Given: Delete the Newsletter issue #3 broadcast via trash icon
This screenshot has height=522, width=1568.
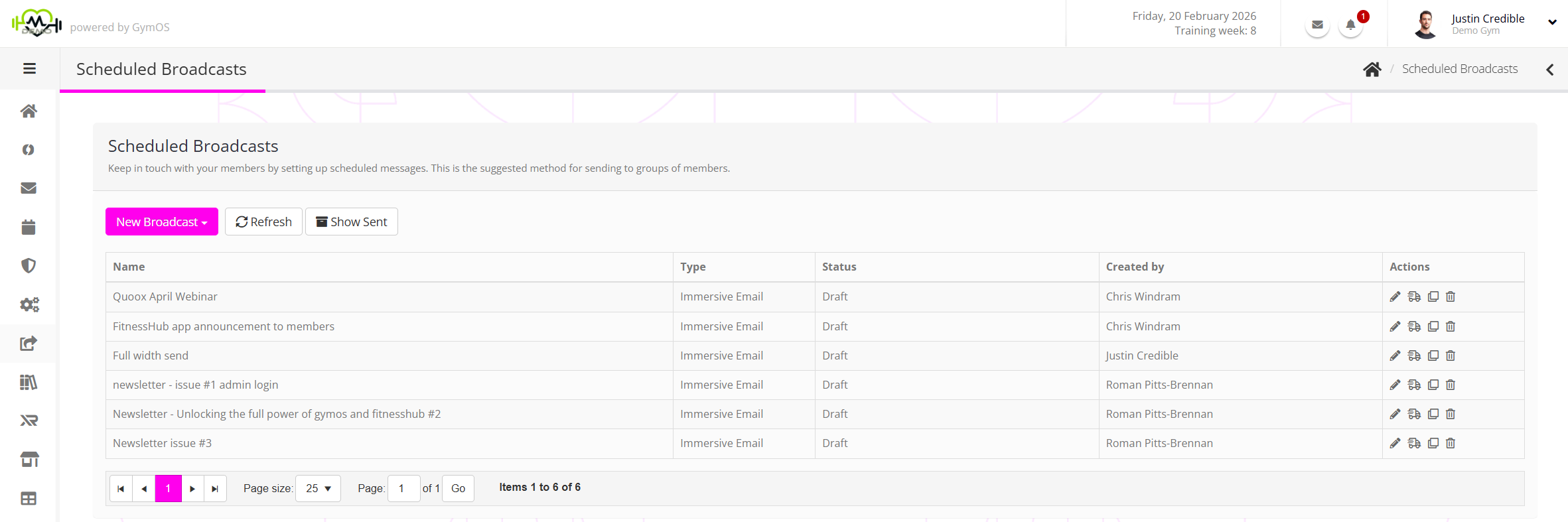Looking at the screenshot, I should tap(1451, 443).
